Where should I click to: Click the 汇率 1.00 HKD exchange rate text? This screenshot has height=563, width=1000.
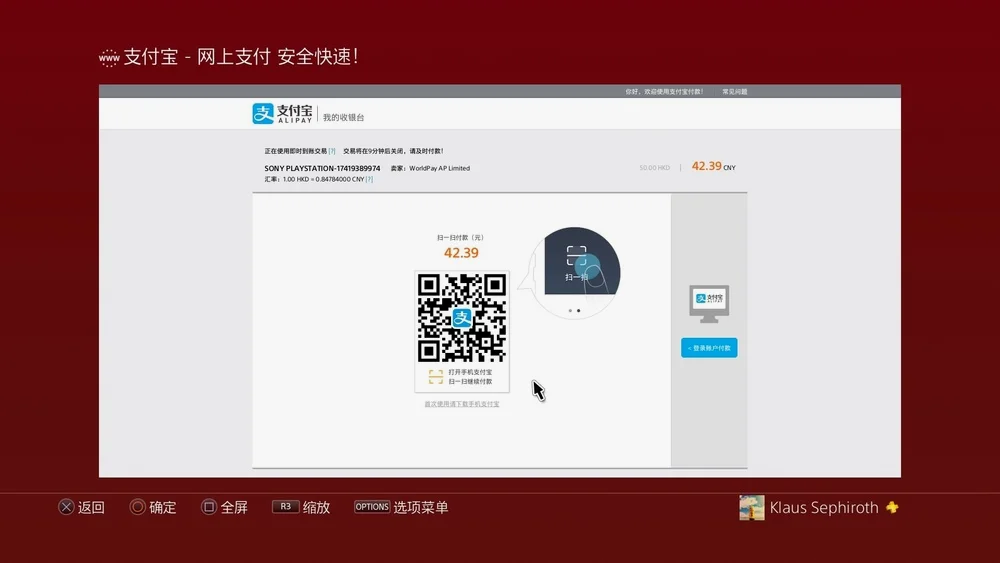pos(314,179)
